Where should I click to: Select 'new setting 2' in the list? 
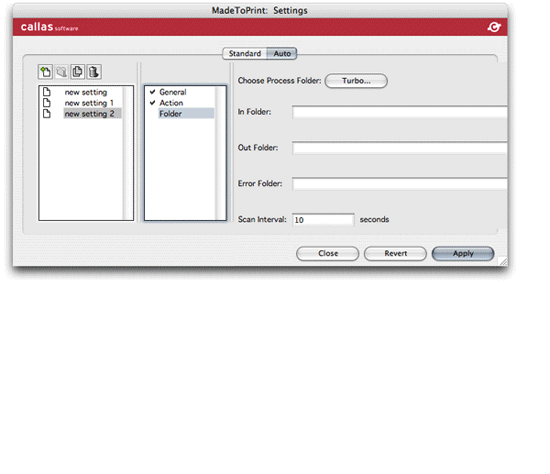[x=92, y=114]
